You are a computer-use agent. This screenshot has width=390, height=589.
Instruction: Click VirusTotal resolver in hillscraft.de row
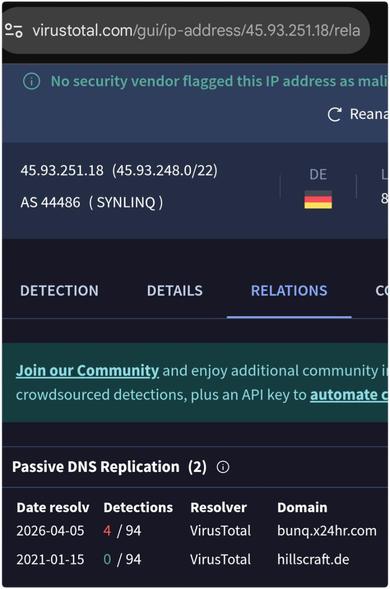221,559
